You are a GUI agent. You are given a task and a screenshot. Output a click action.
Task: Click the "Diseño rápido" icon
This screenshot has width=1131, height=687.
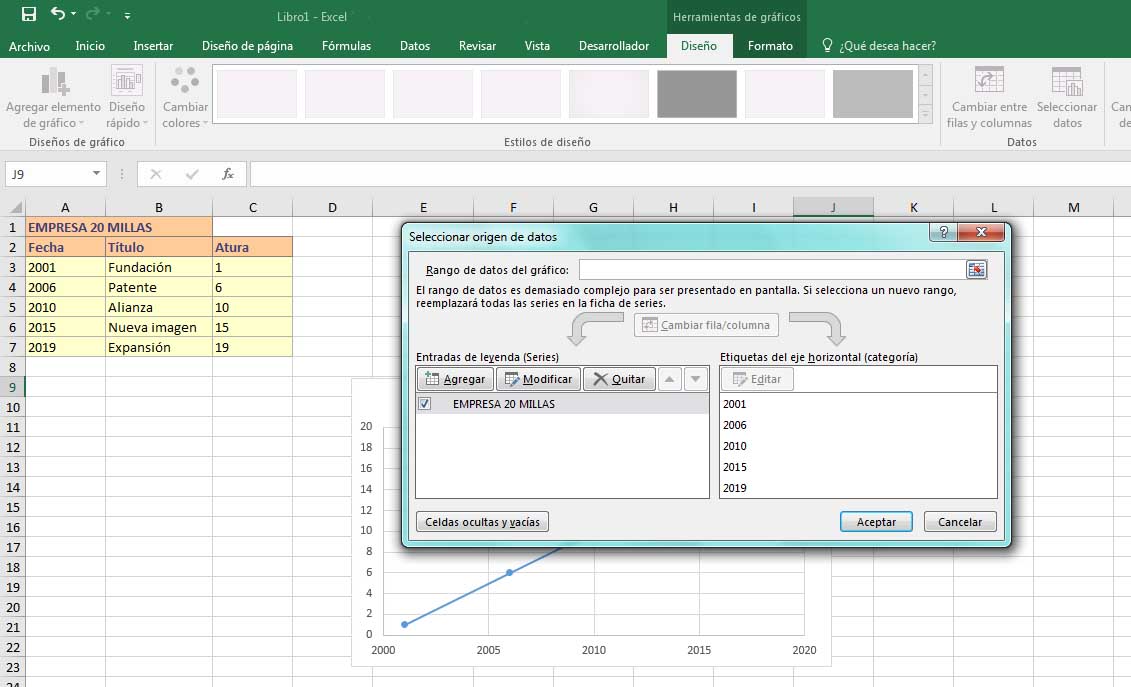(x=126, y=95)
